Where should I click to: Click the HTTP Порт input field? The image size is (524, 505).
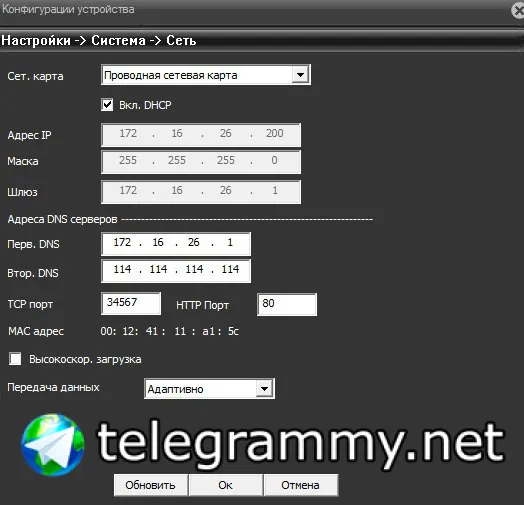pos(287,304)
